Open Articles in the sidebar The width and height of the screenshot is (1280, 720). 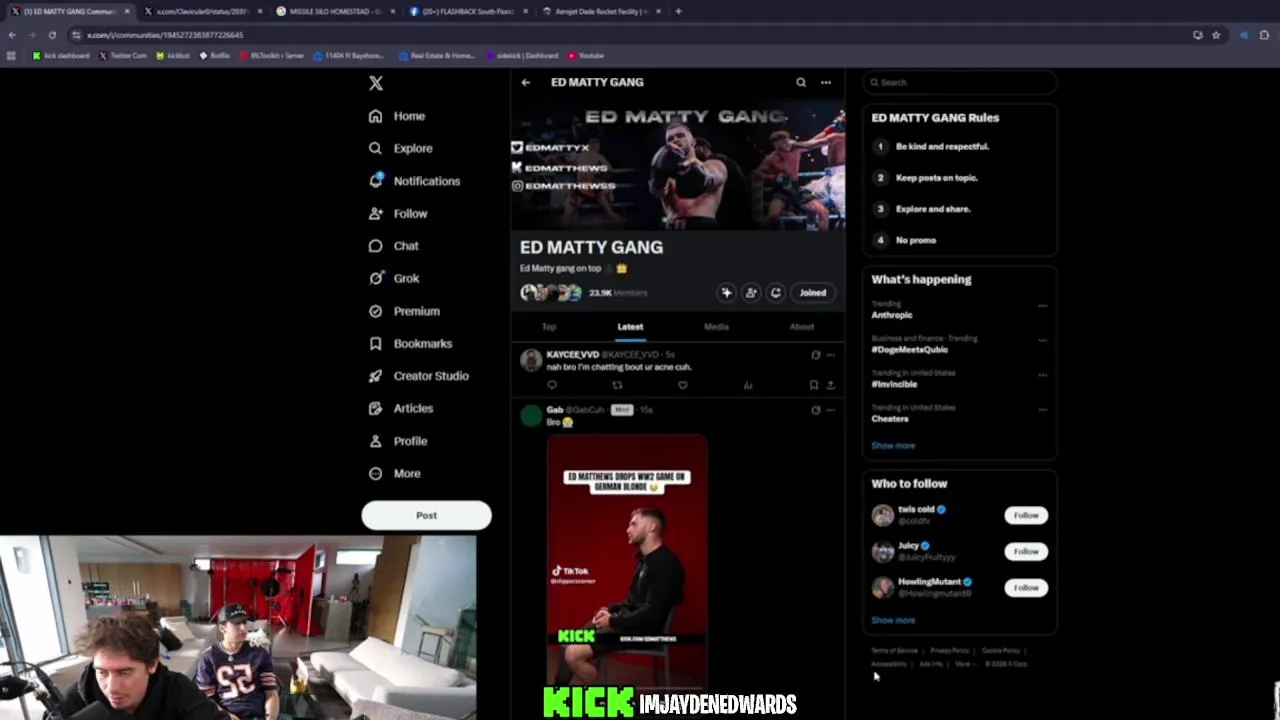point(400,408)
